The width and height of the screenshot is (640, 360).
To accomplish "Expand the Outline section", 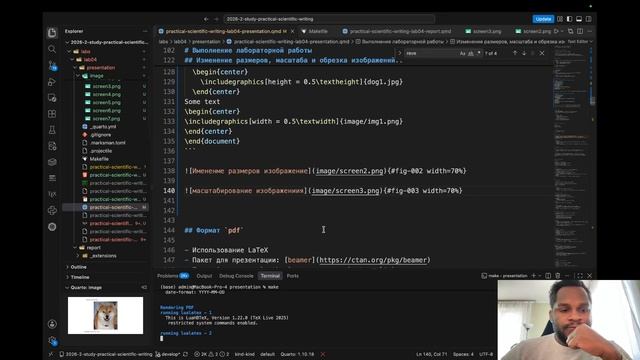I will 78,267.
